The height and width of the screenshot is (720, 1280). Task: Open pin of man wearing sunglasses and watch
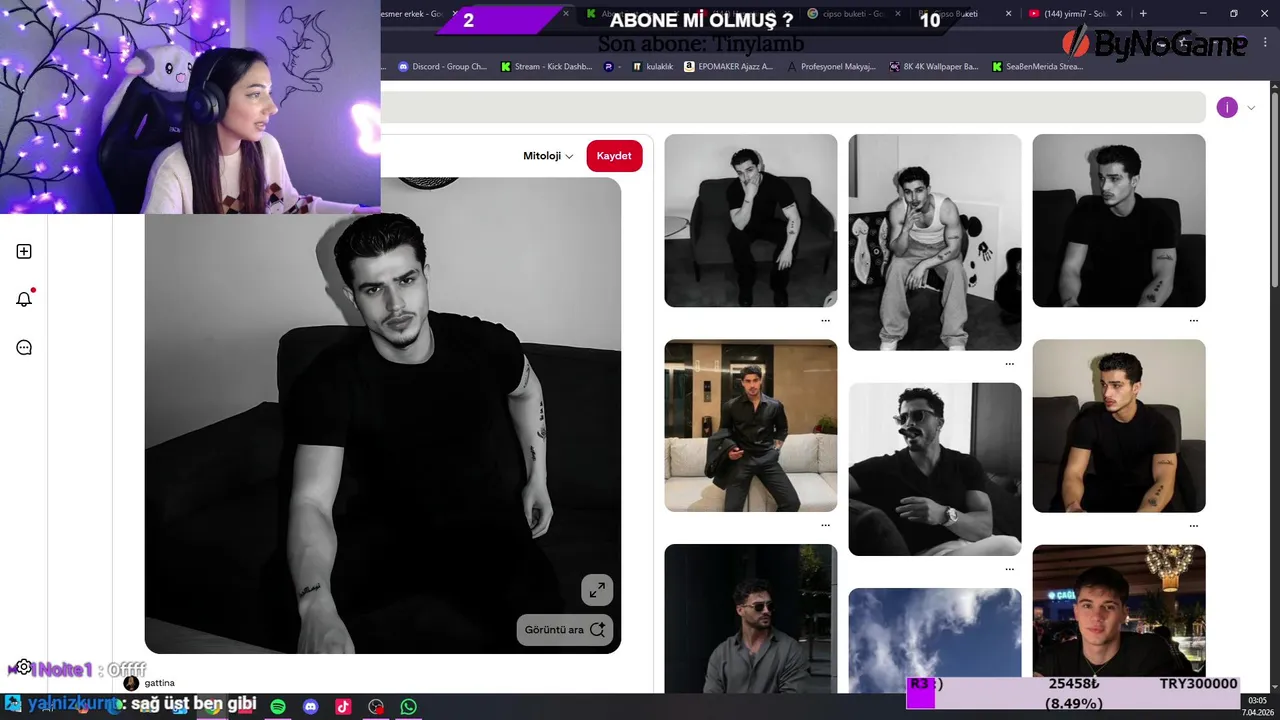(x=935, y=469)
